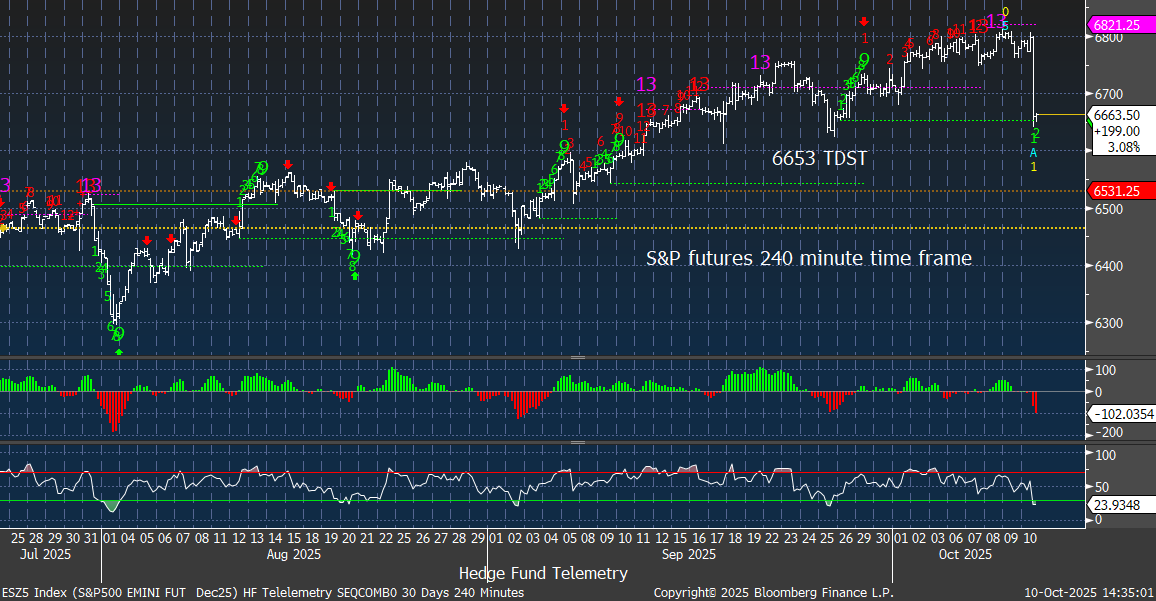Click the yellow 0 marker at the October high

pyautogui.click(x=1006, y=12)
